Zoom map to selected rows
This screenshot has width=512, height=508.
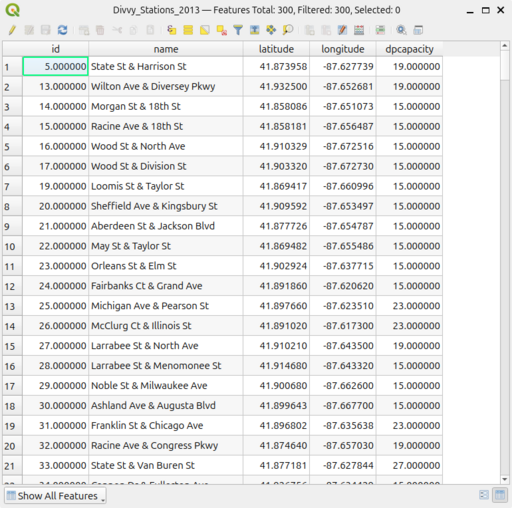coord(288,30)
